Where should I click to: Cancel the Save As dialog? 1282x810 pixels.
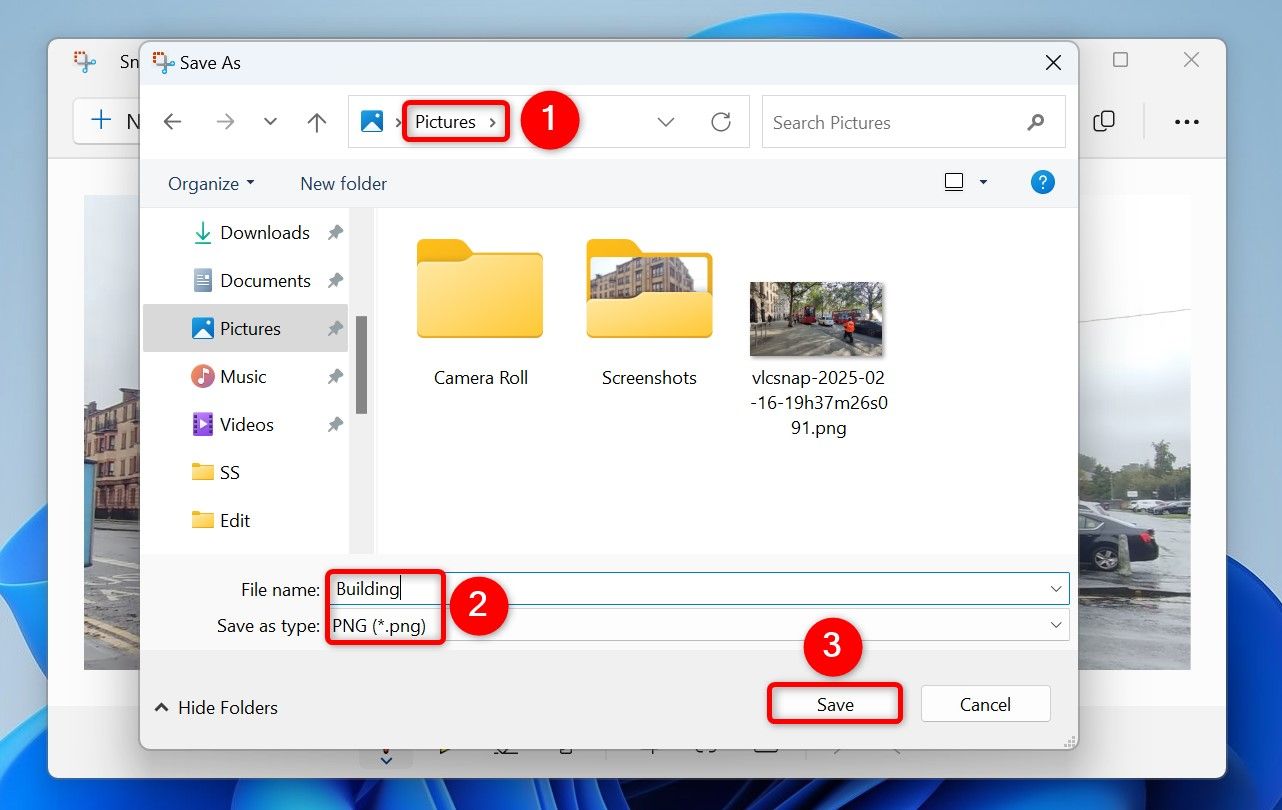[985, 703]
